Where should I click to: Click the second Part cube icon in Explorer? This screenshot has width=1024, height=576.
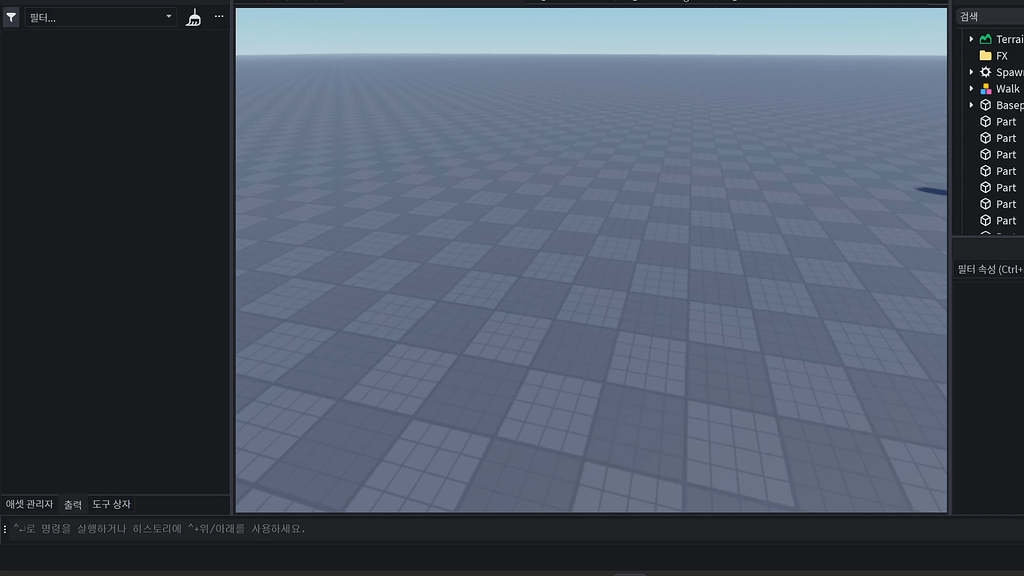point(986,137)
